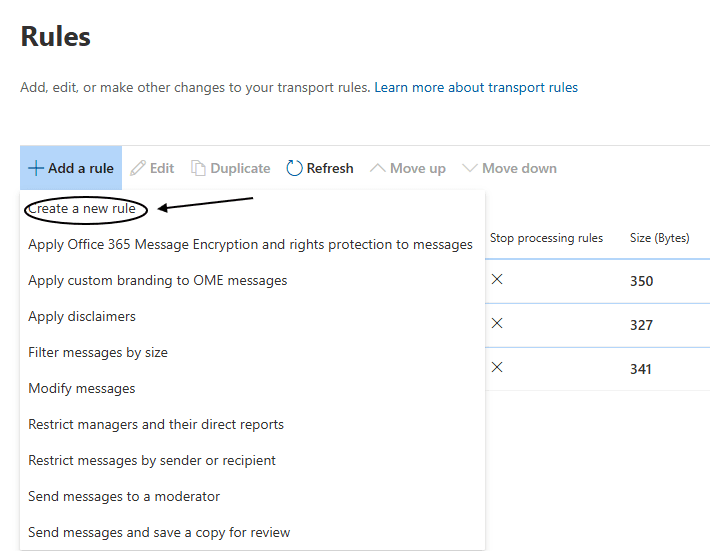This screenshot has height=551, width=710.
Task: Select Create a new rule
Action: pyautogui.click(x=82, y=209)
